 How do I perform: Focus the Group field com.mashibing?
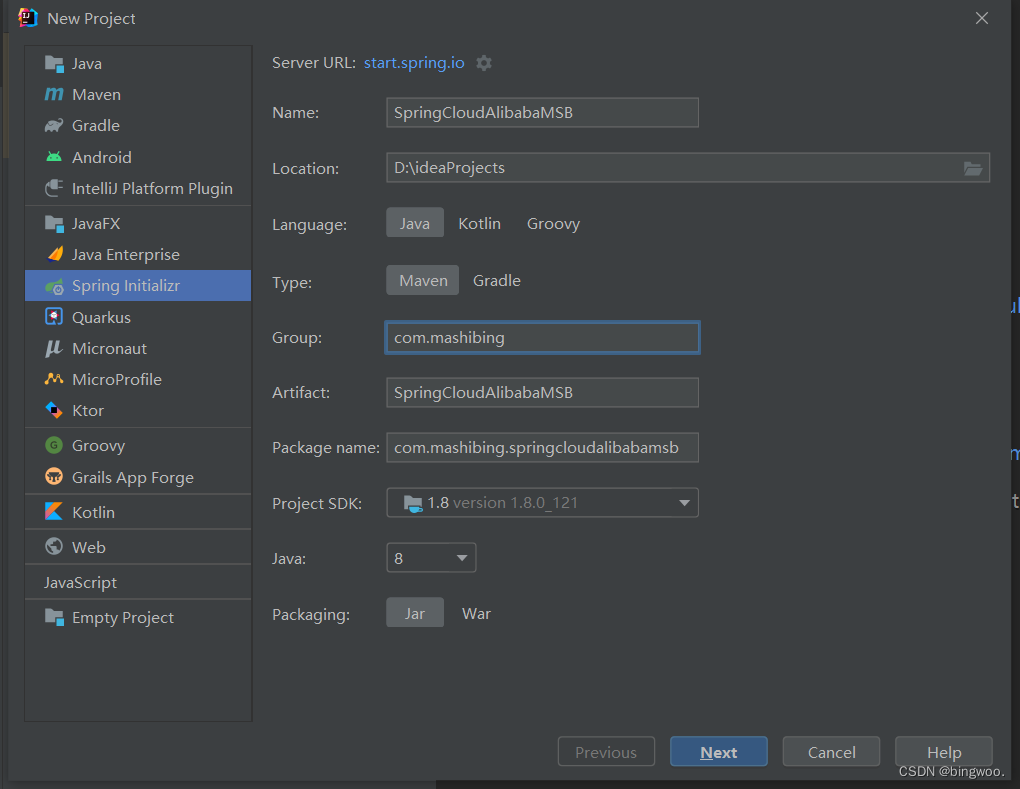point(543,338)
